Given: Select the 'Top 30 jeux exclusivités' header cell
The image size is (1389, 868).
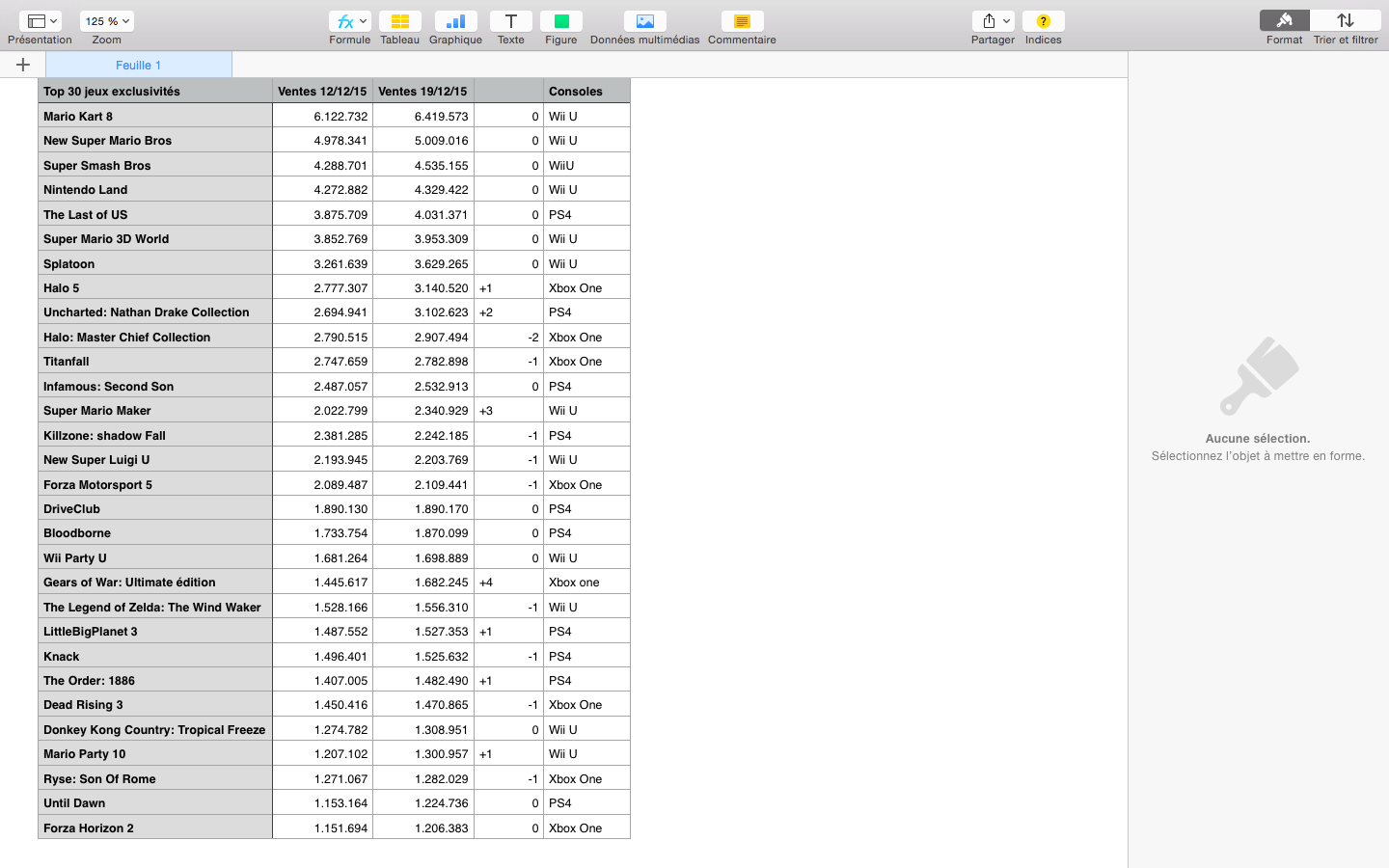Looking at the screenshot, I should (x=155, y=92).
